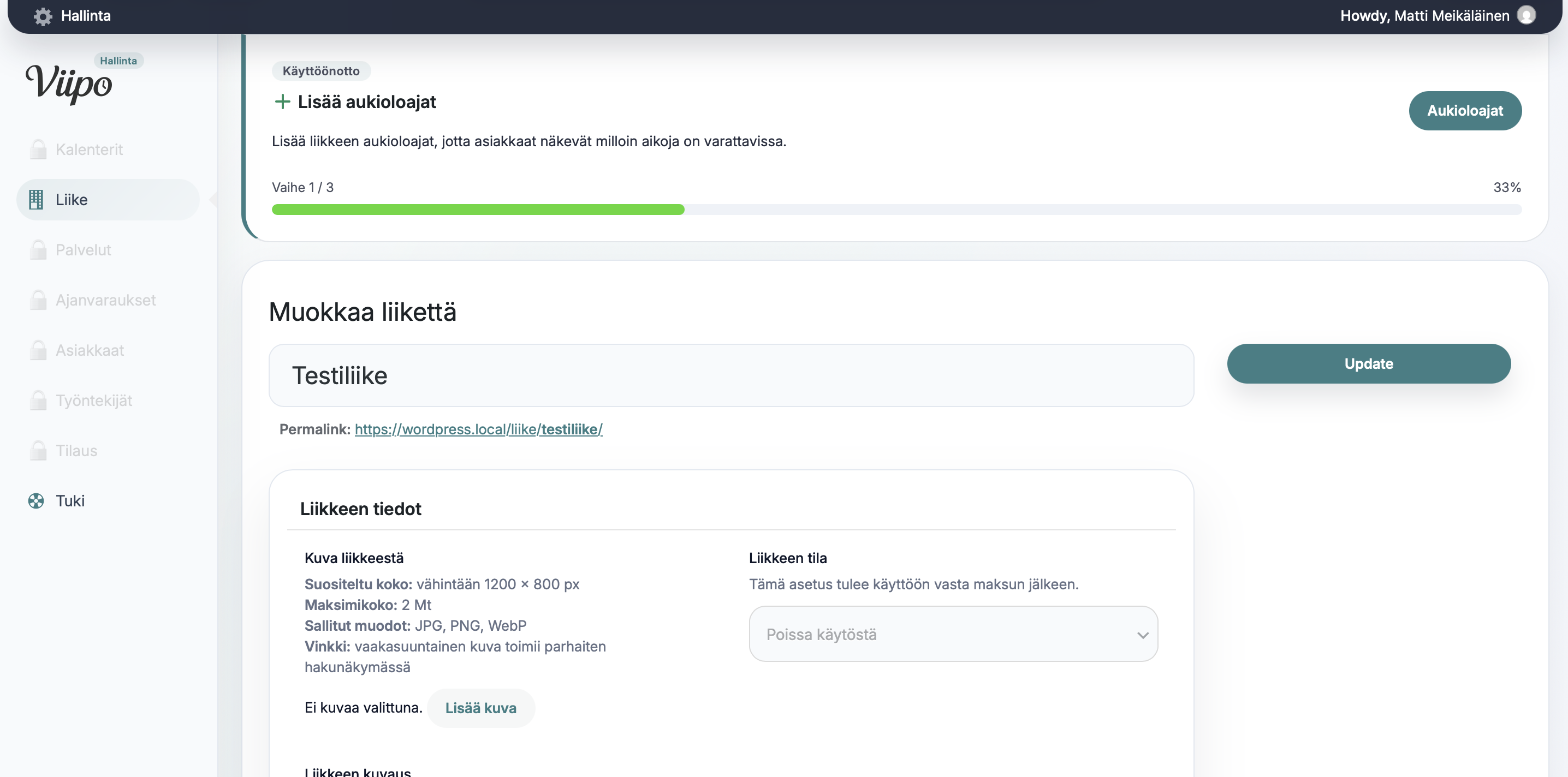Open the user avatar next to Matti Meikäläinen
The width and height of the screenshot is (1568, 777).
click(1526, 15)
